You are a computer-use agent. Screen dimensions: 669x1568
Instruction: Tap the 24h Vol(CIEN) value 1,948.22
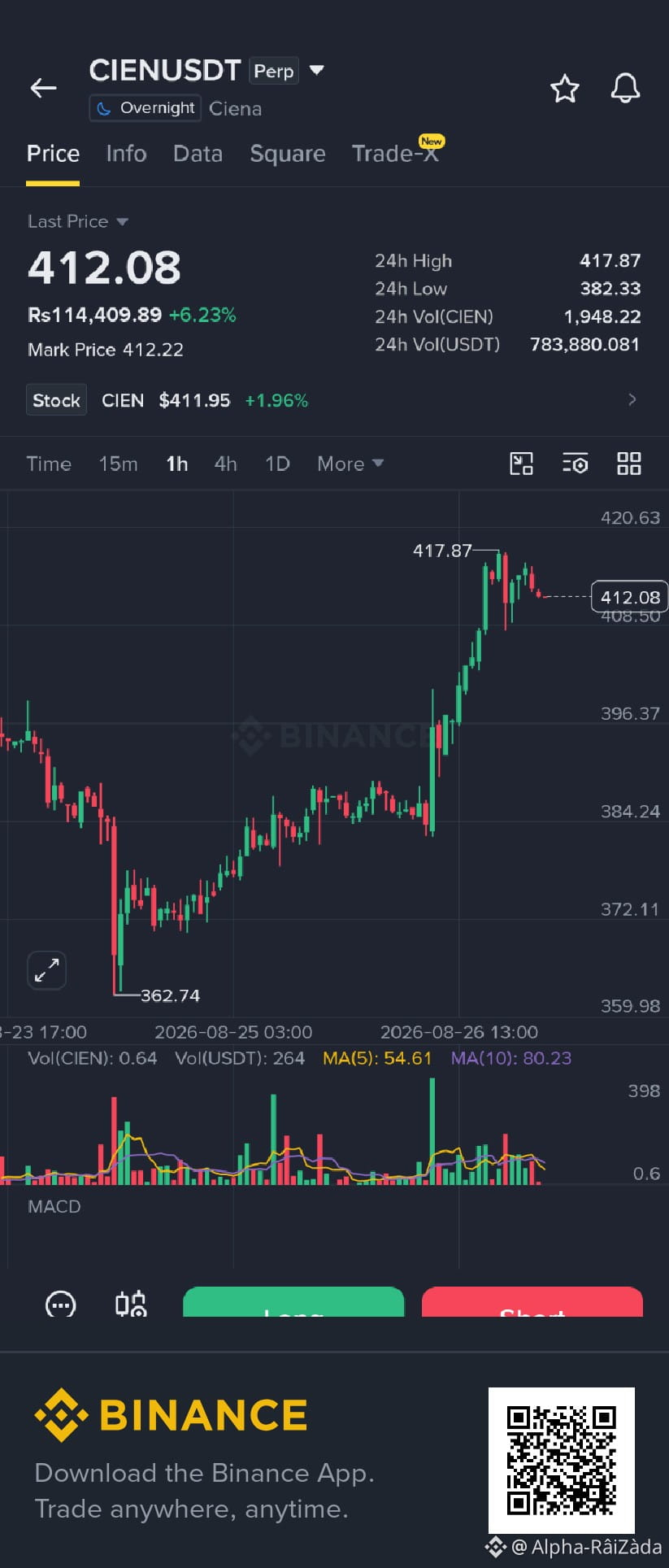coord(602,316)
